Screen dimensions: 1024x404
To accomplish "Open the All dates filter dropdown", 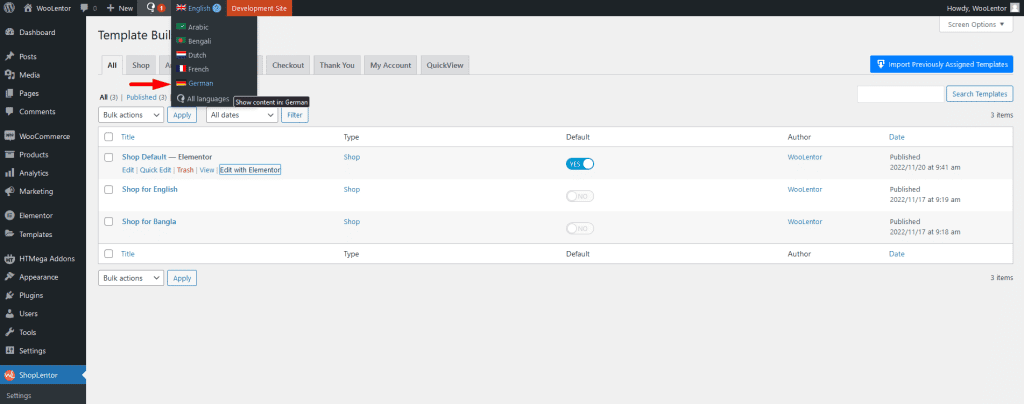I will coord(242,115).
